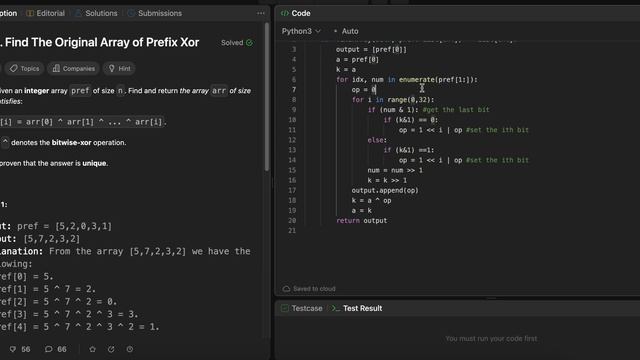Click the problem description scrollbar
This screenshot has width=640, height=360.
(x=267, y=97)
